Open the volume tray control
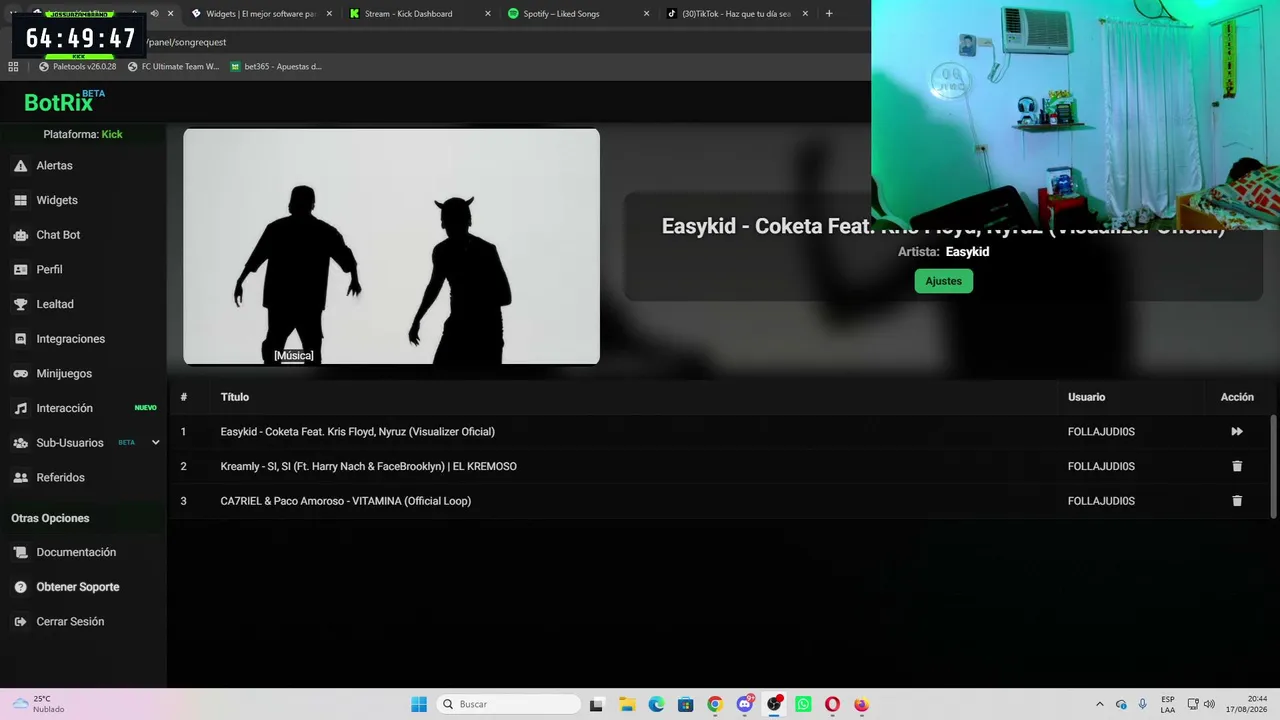Screen dimensions: 1280x720 1209,704
